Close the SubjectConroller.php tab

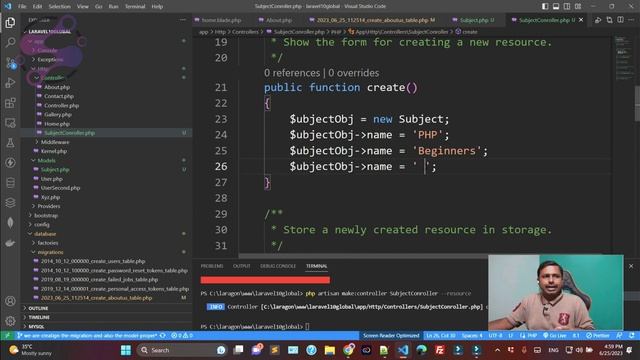[581, 20]
